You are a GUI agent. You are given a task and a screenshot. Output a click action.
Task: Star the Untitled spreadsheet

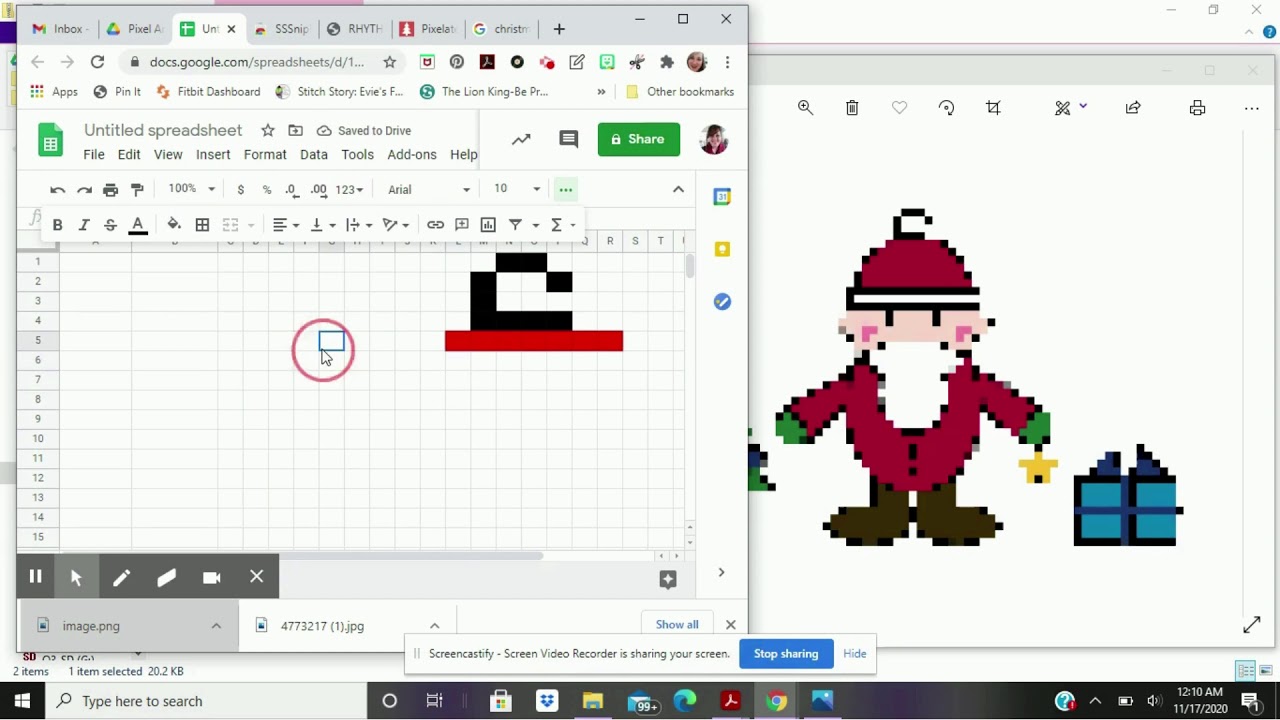267,131
